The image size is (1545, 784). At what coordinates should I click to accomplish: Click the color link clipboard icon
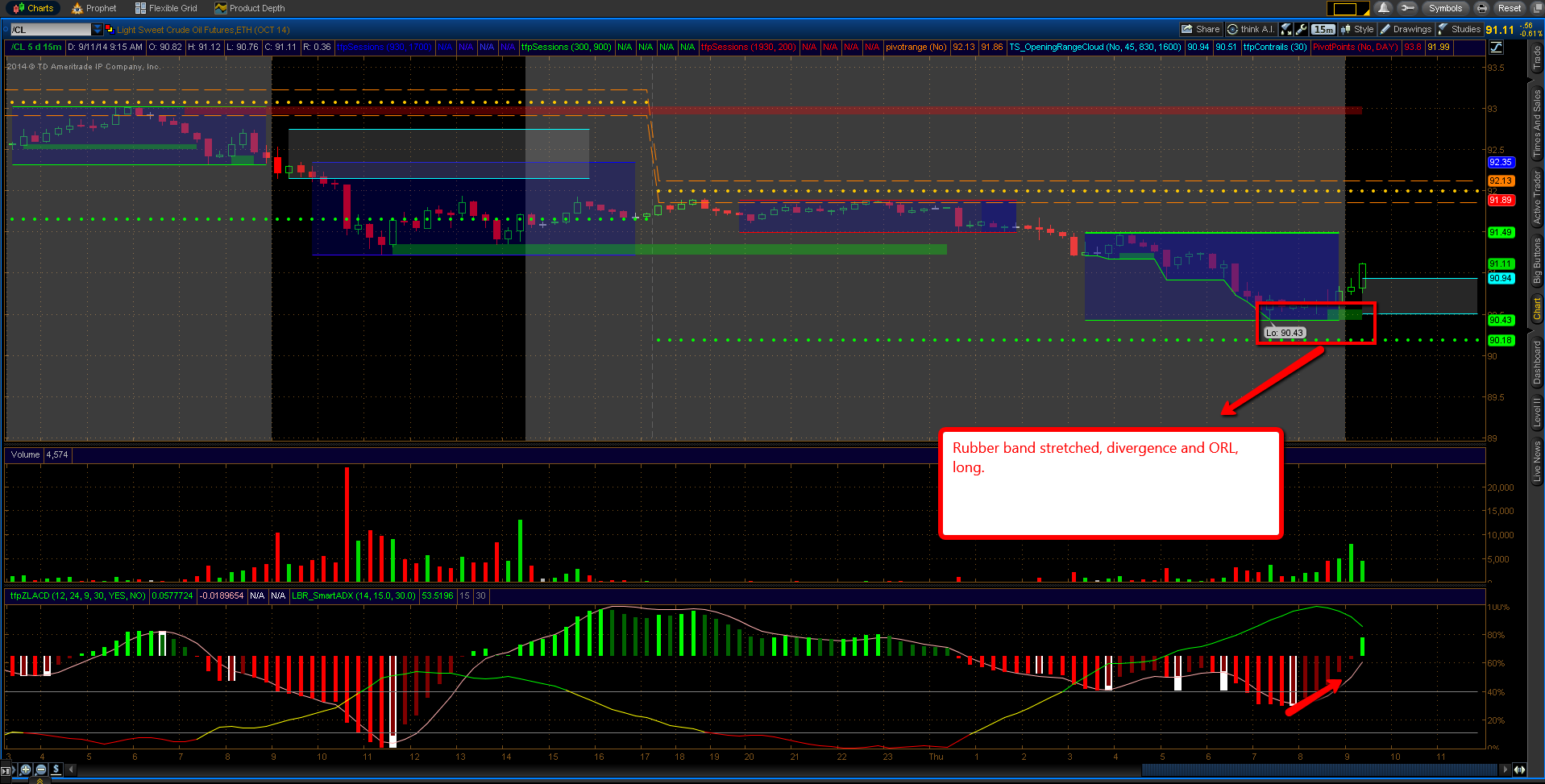click(x=110, y=30)
